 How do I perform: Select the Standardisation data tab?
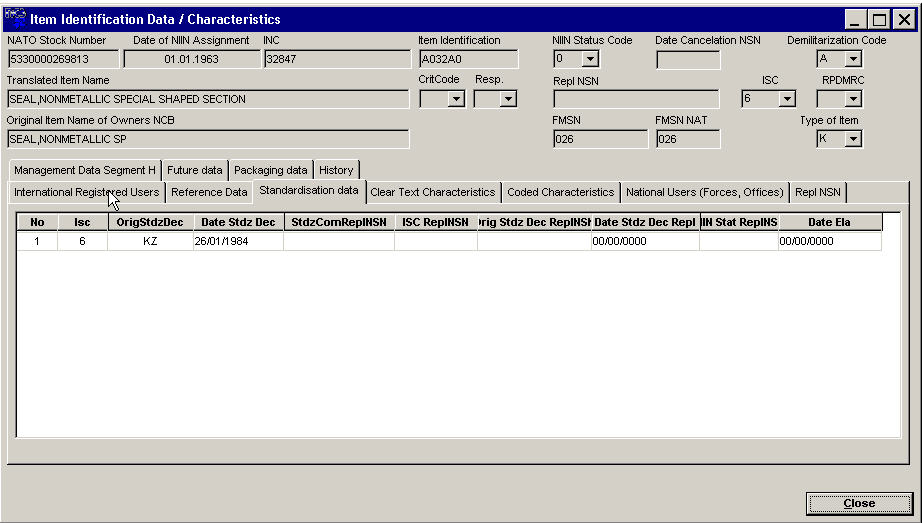tap(309, 191)
